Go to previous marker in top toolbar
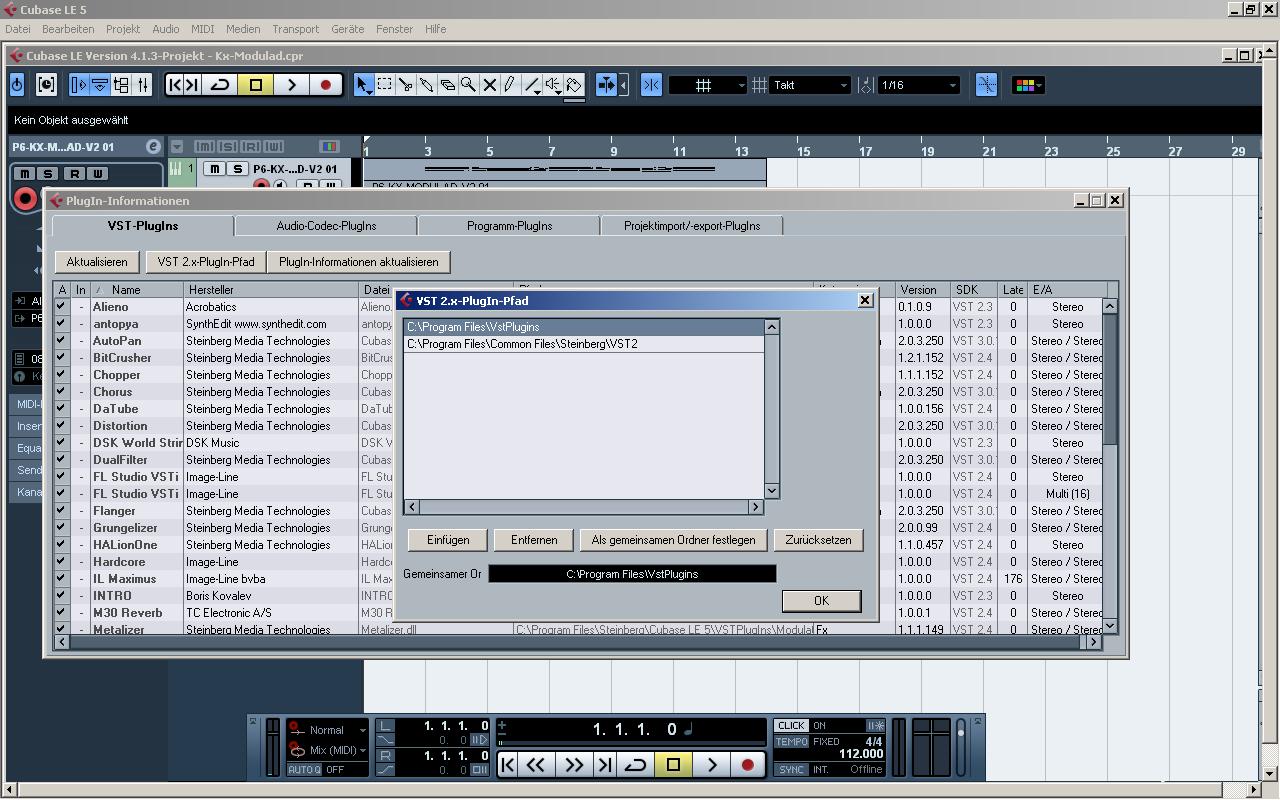Viewport: 1280px width, 800px height. (x=174, y=85)
